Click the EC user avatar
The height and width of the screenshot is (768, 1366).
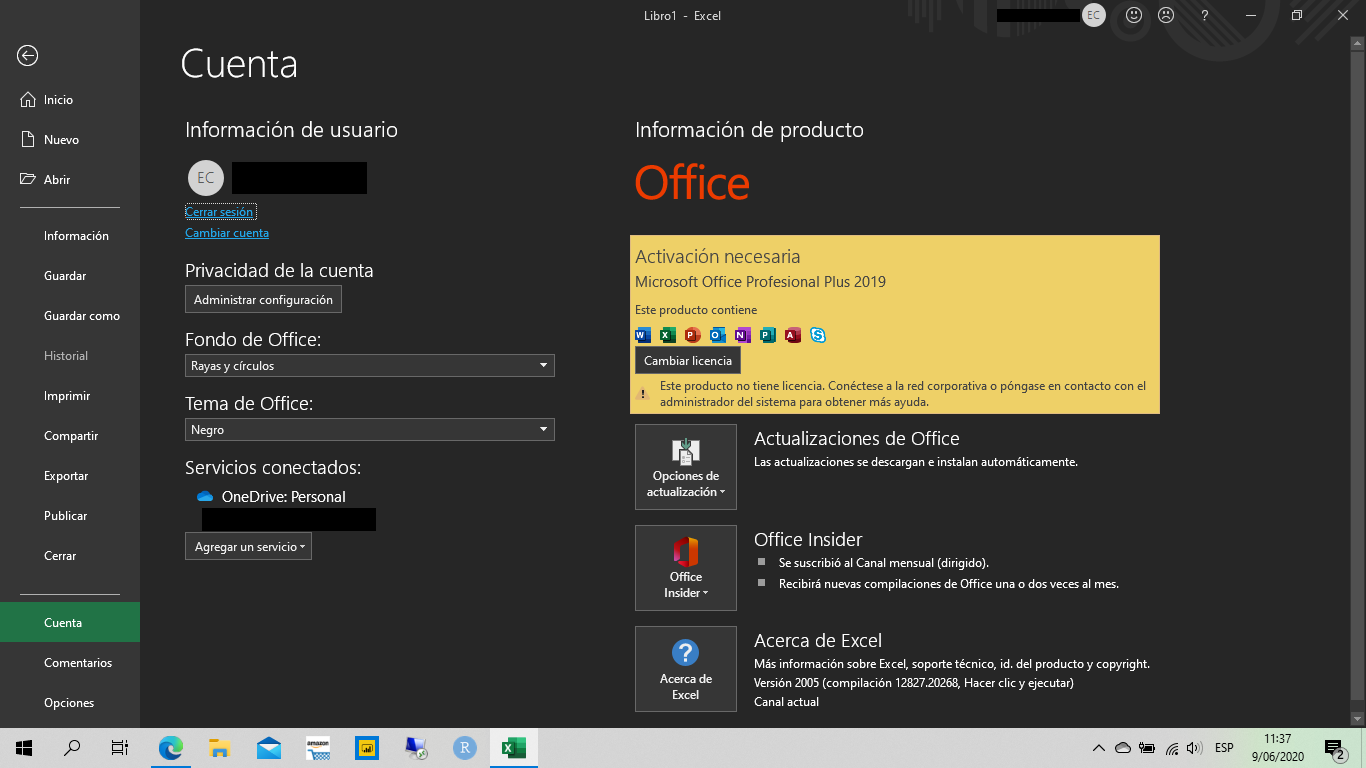pos(206,178)
